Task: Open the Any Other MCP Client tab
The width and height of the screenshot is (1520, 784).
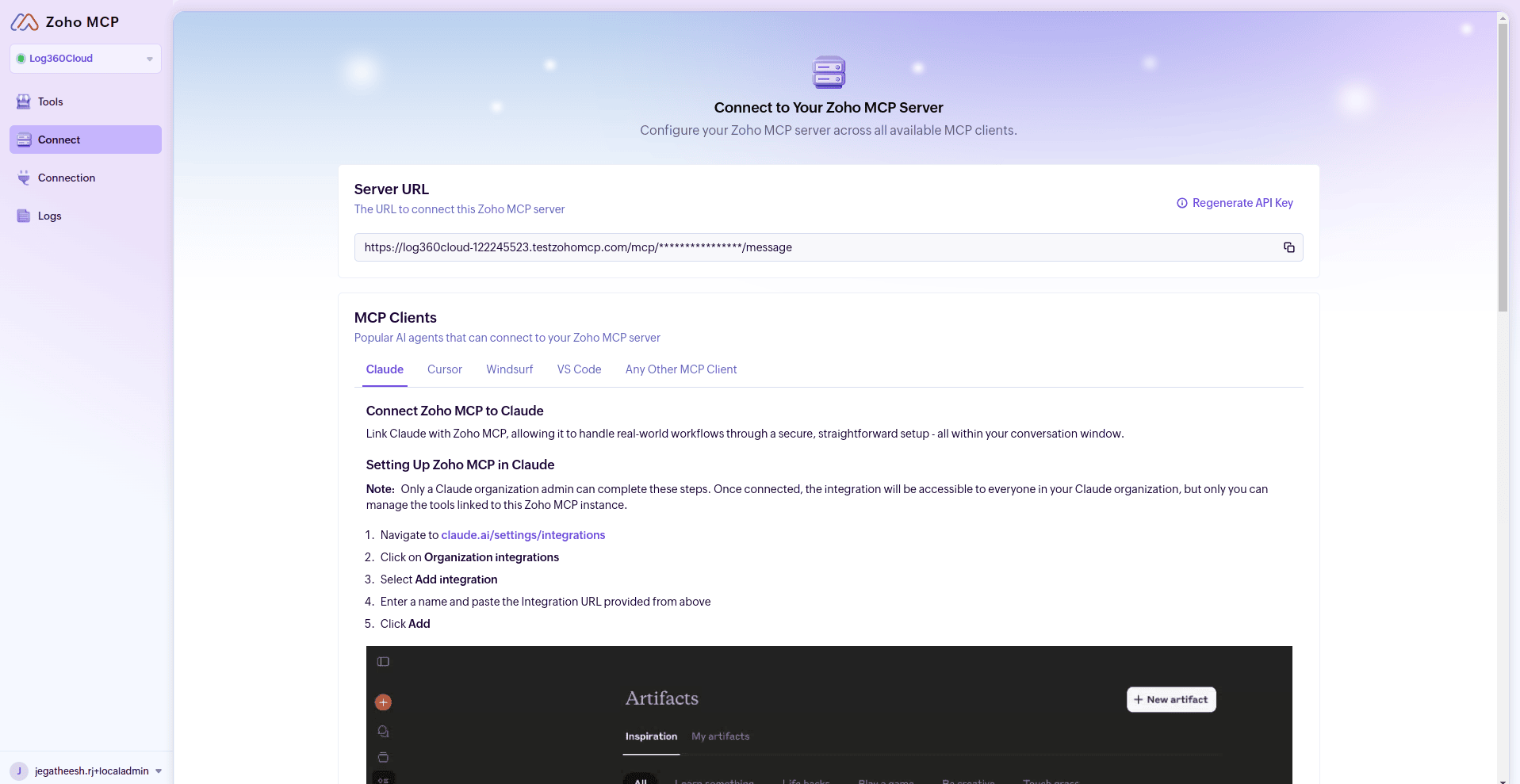Action: click(681, 369)
